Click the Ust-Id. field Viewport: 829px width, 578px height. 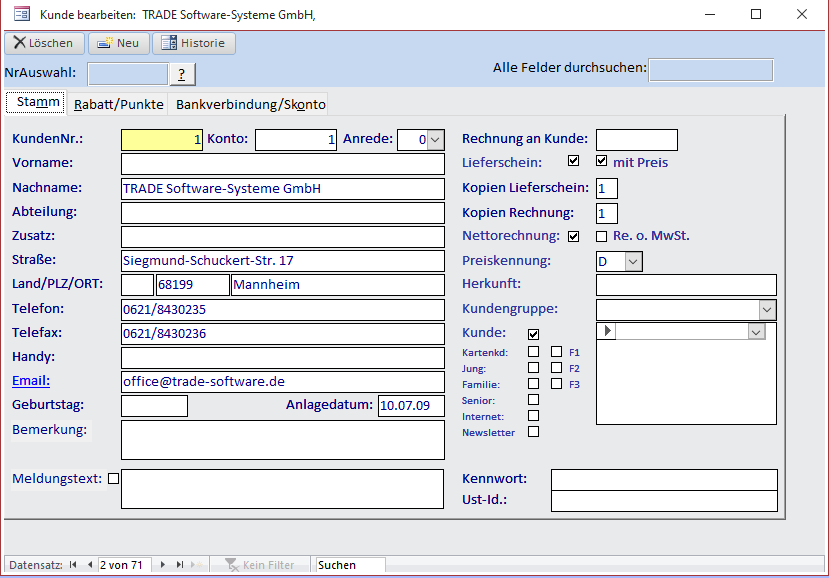click(665, 501)
